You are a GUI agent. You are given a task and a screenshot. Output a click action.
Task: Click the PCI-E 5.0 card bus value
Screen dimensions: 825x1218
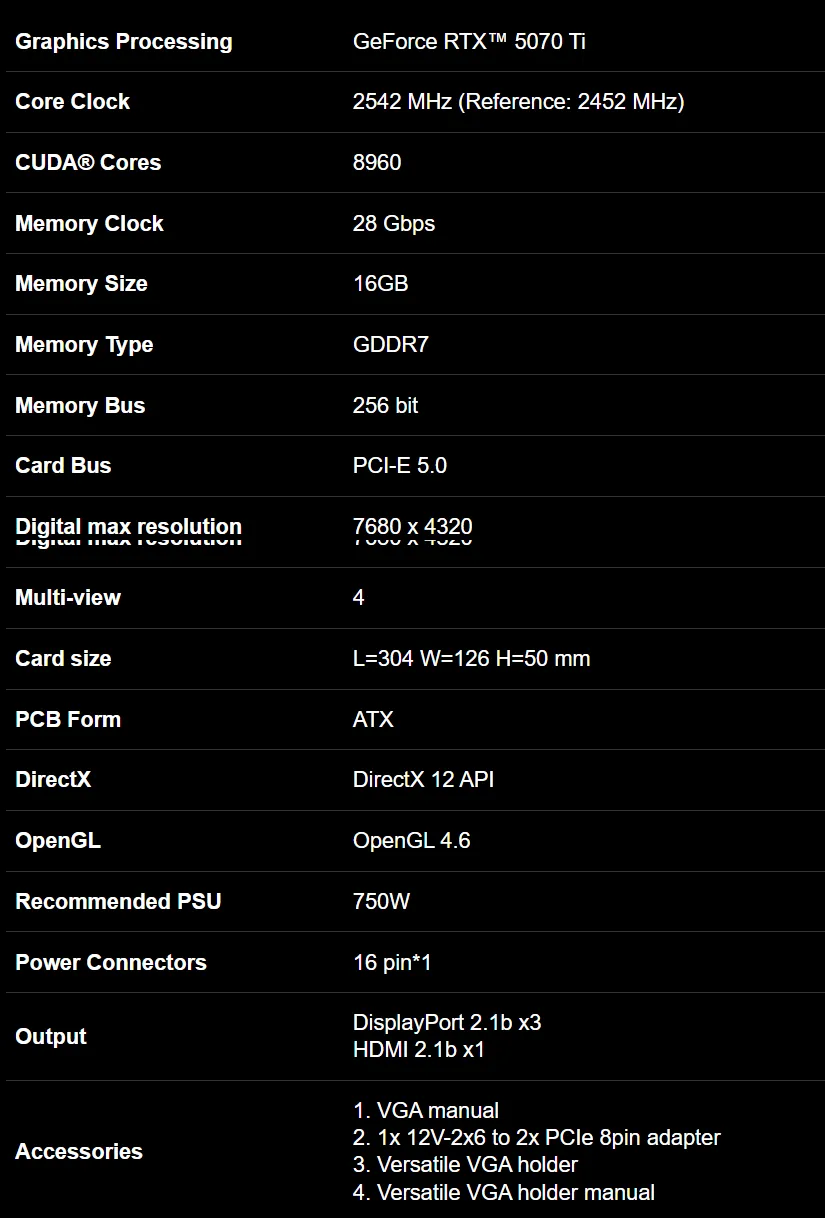click(400, 466)
